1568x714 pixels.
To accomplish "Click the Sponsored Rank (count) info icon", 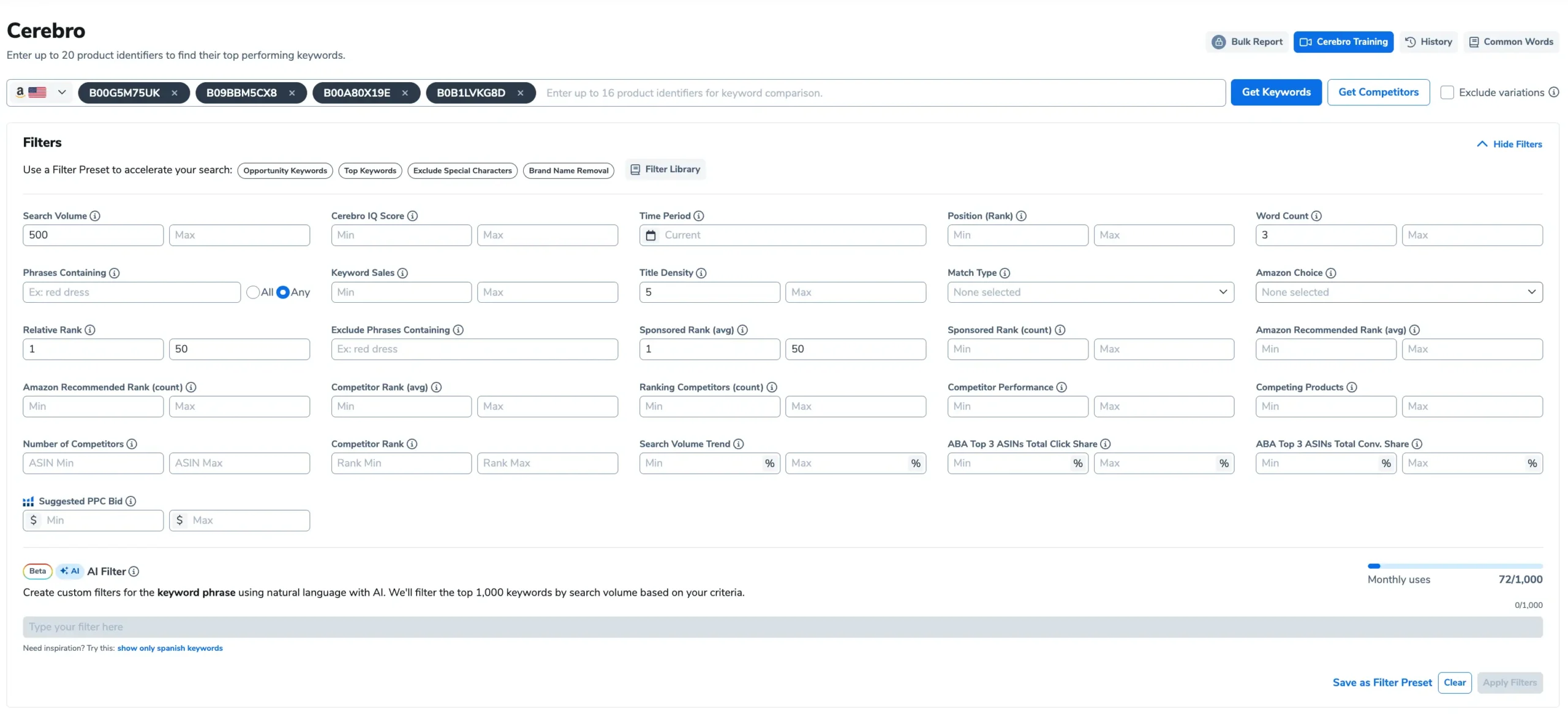I will coord(1060,330).
